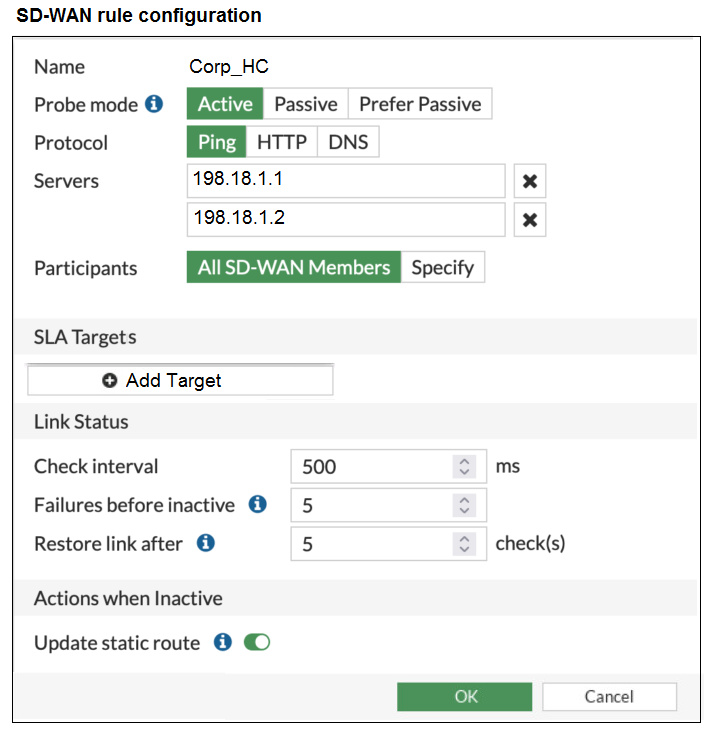The height and width of the screenshot is (731, 707).
Task: Adjust the Restore link after stepper
Action: 464,544
